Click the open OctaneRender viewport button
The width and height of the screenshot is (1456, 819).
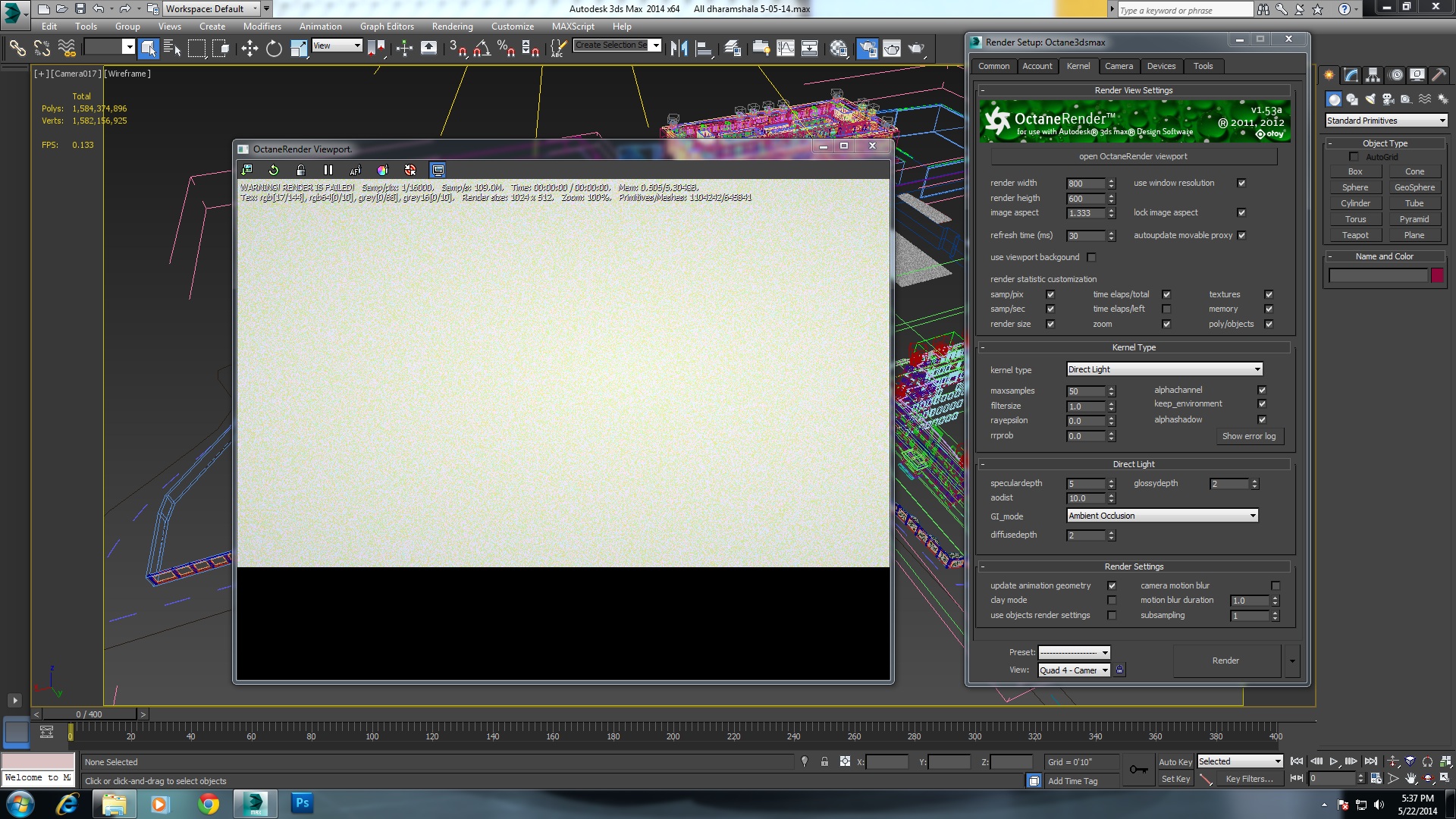[x=1133, y=156]
